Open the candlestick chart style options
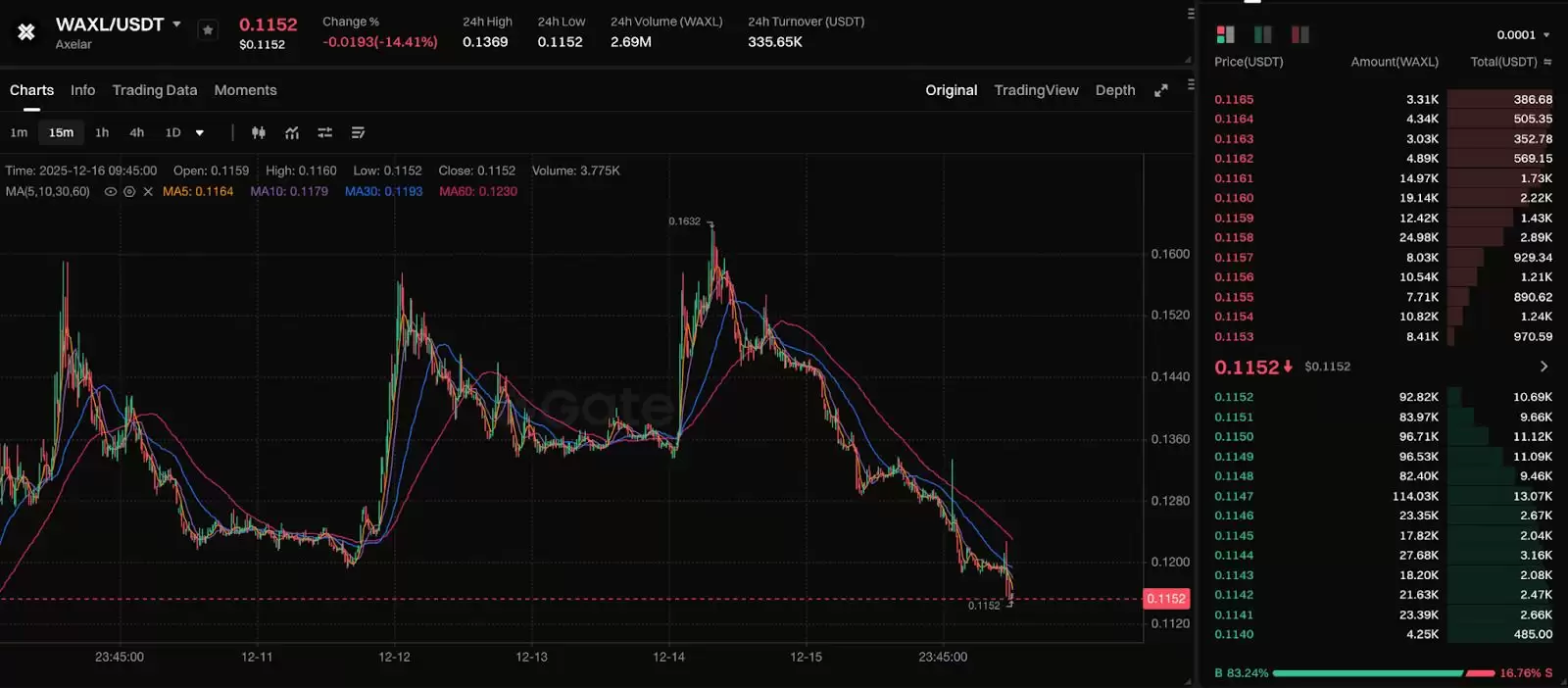The image size is (1568, 688). point(259,132)
